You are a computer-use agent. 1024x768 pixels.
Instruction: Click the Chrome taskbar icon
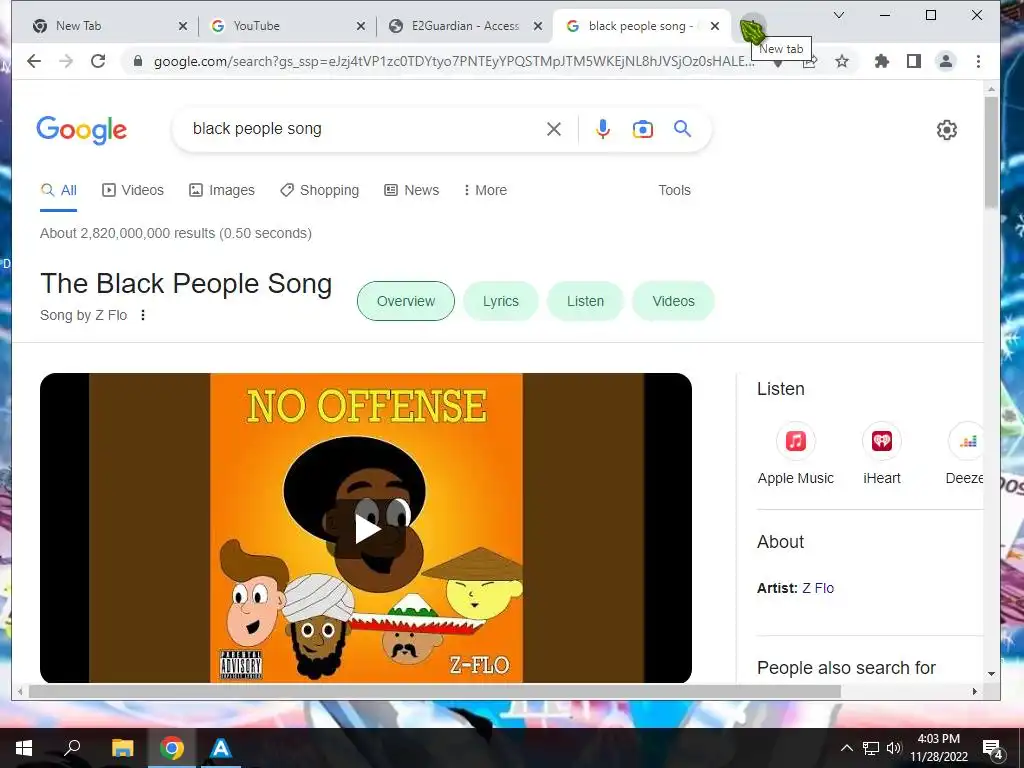172,748
